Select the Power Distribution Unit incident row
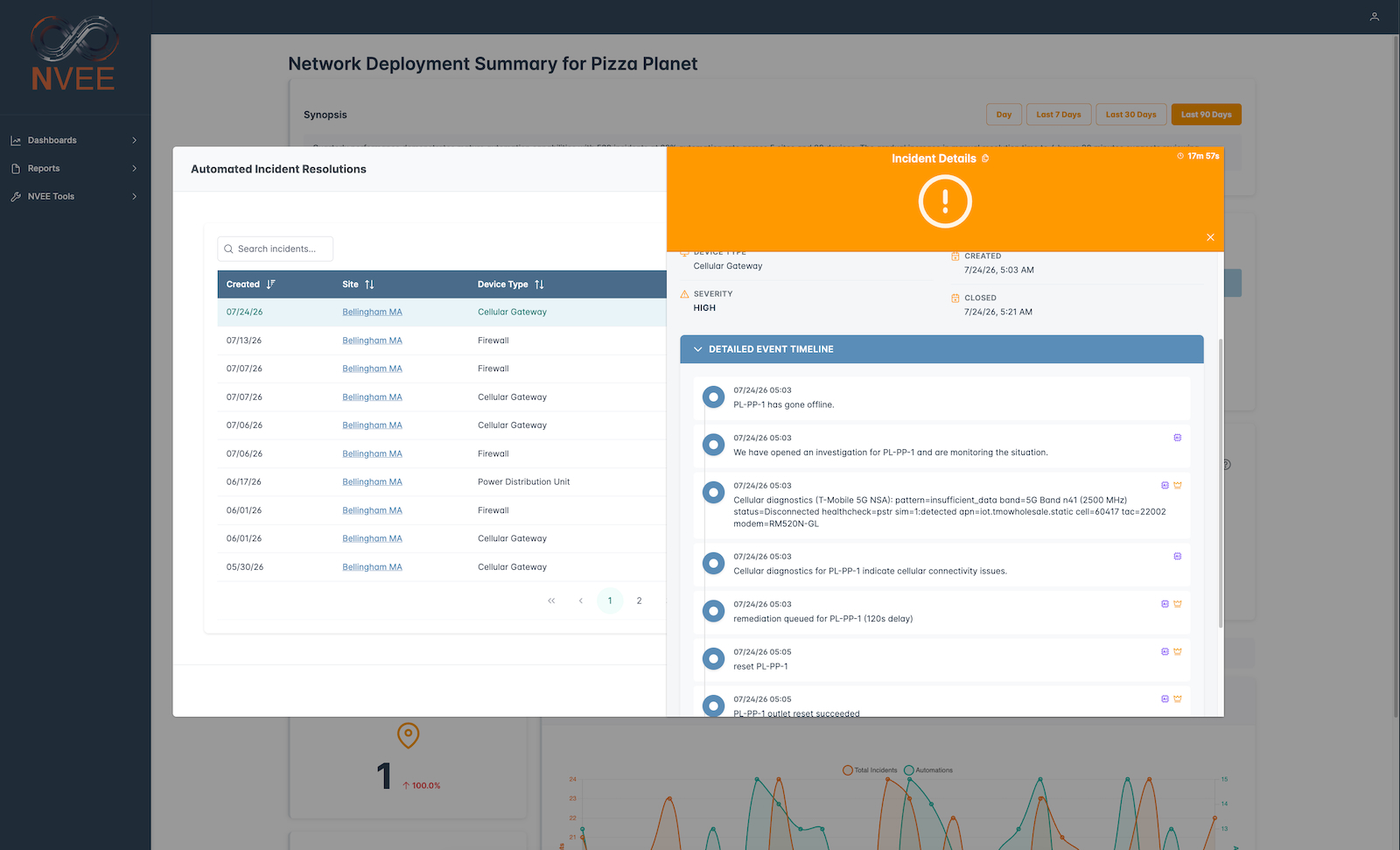The height and width of the screenshot is (850, 1400). pos(442,482)
